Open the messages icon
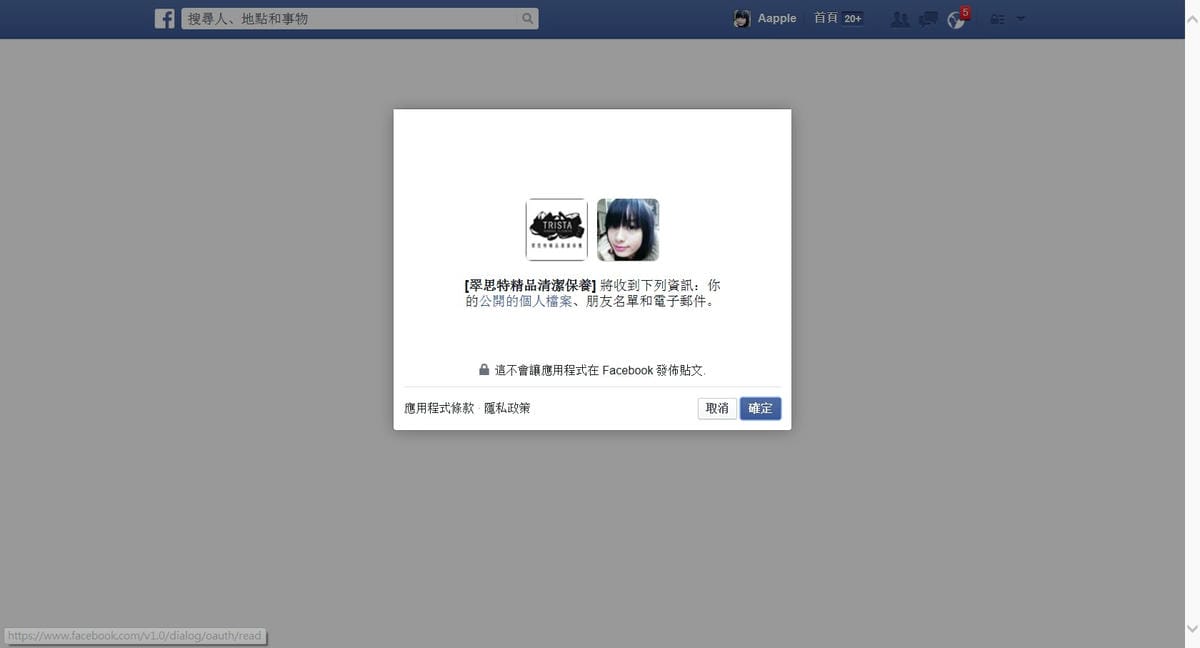Screen dimensions: 1200x648 coord(928,18)
